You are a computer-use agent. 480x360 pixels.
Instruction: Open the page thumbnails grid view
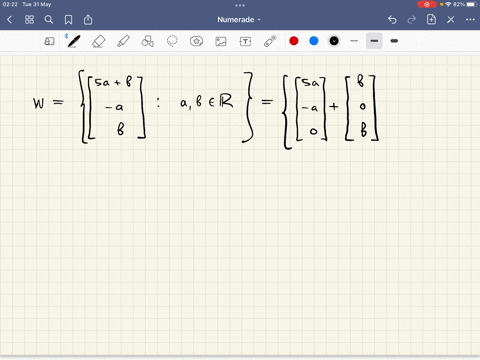29,20
